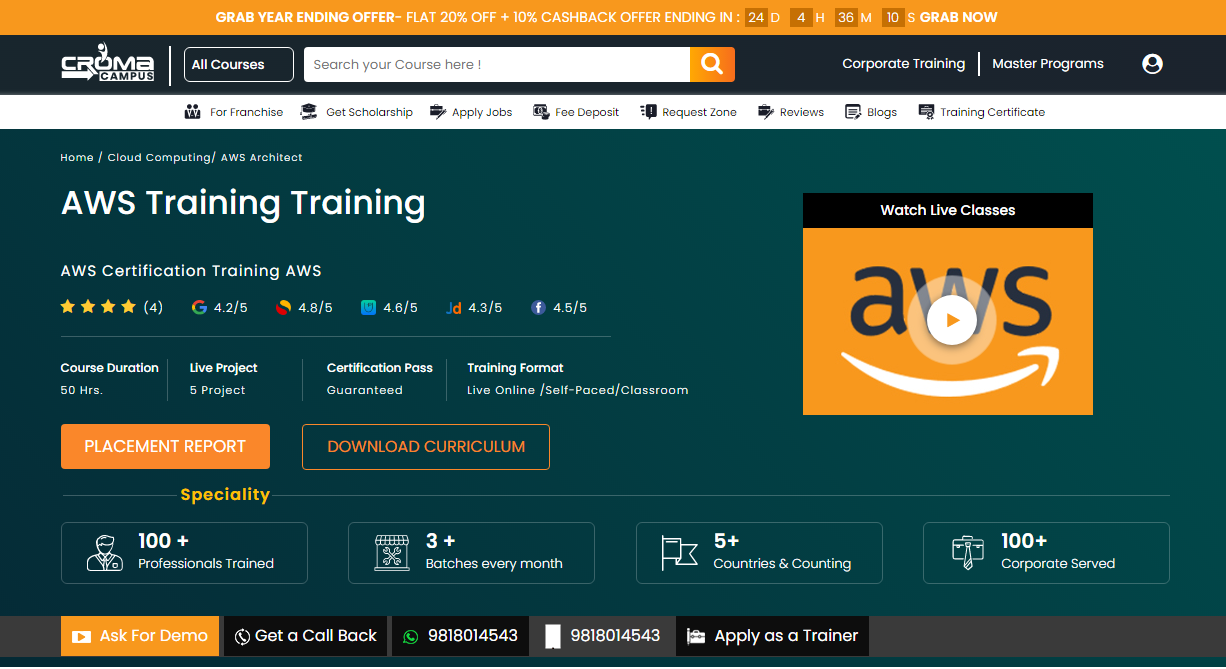Image resolution: width=1226 pixels, height=669 pixels.
Task: Click the Justdial Jd rating icon
Action: click(453, 308)
